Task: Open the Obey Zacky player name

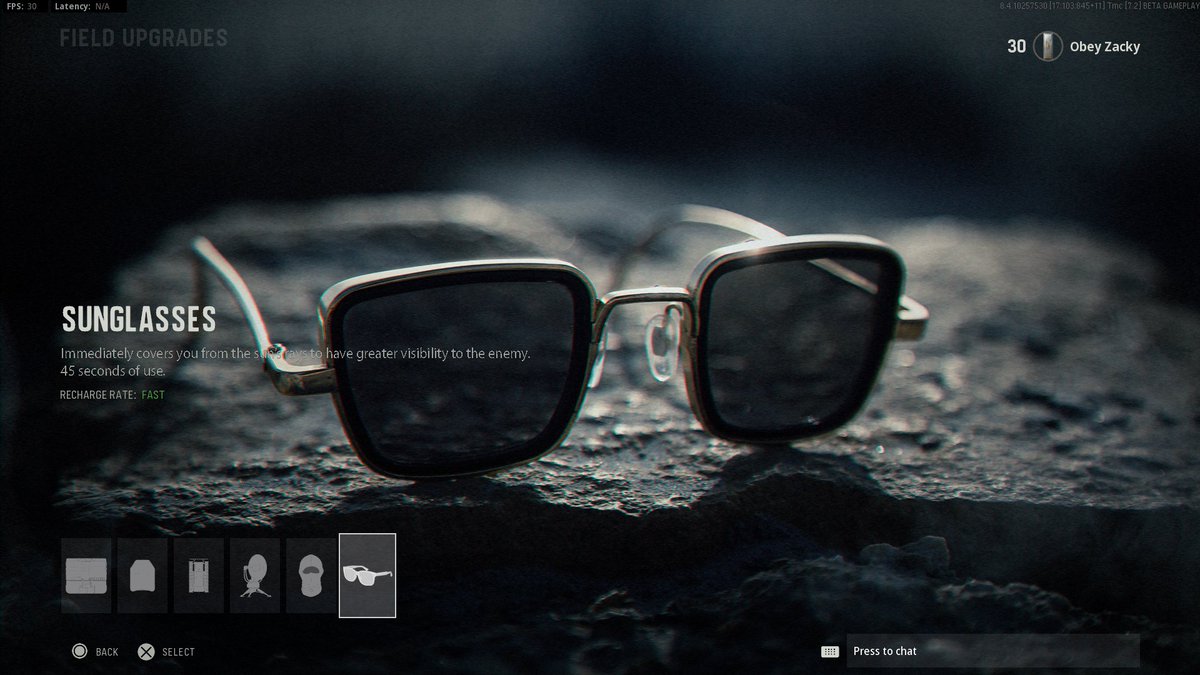Action: pyautogui.click(x=1105, y=46)
